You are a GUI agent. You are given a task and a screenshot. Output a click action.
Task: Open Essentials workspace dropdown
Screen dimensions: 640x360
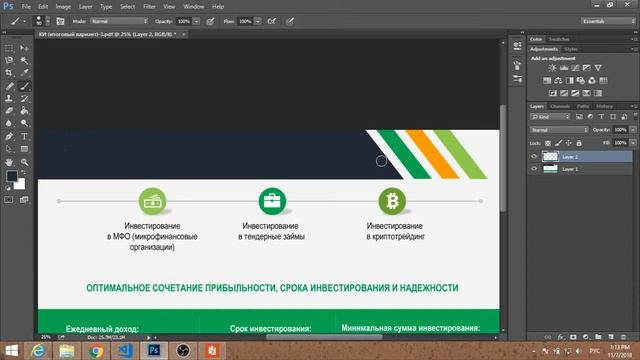point(608,21)
